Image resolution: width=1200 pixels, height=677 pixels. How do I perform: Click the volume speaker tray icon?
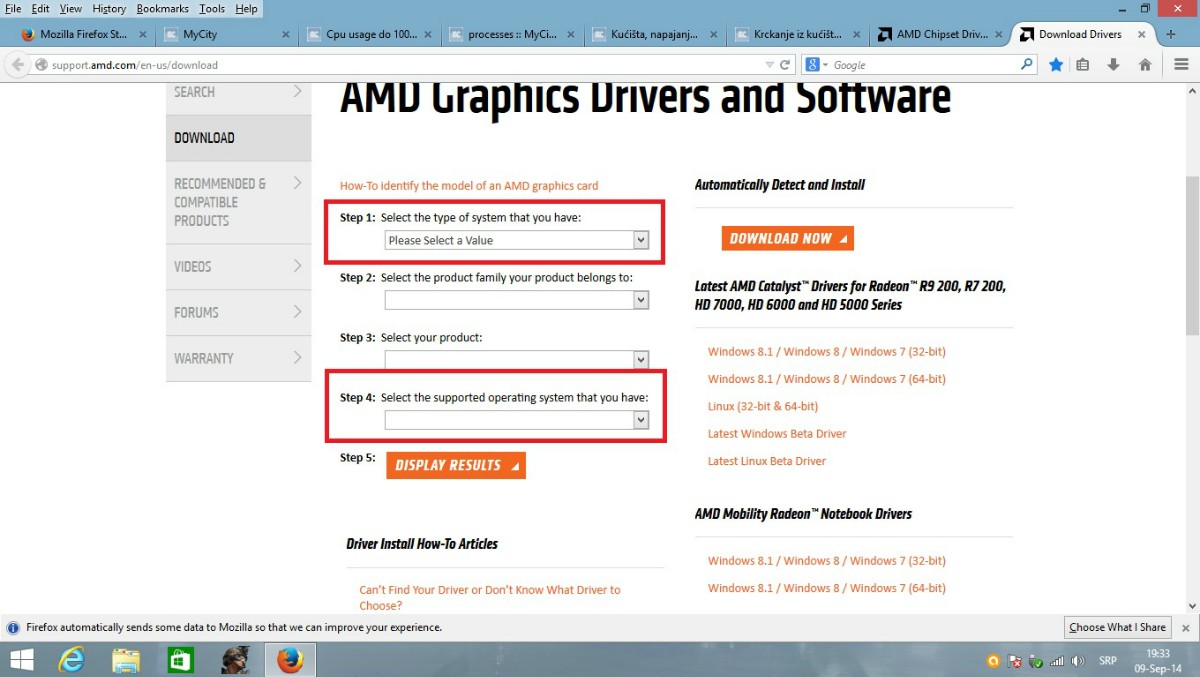click(1077, 661)
